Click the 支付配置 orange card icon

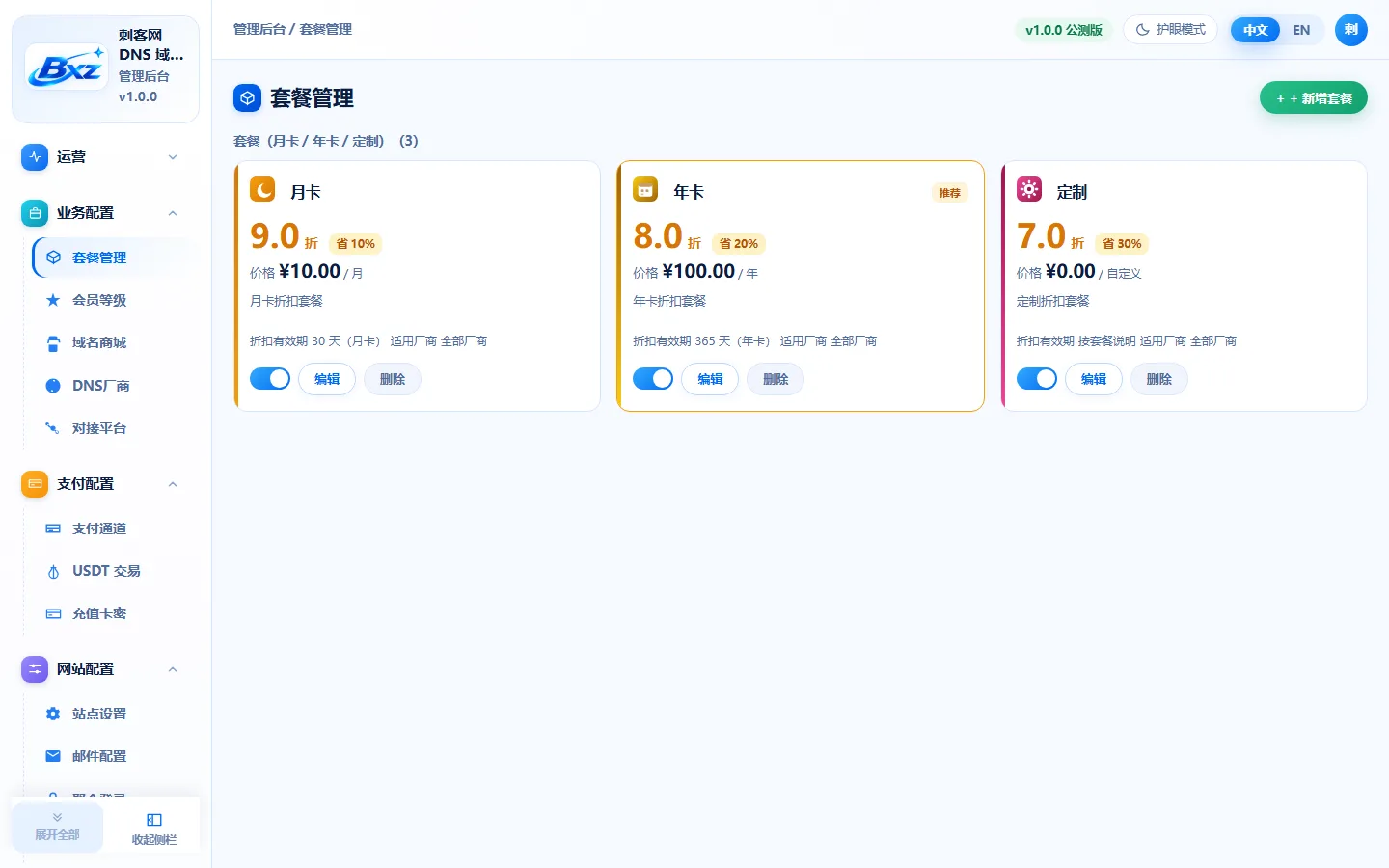35,484
